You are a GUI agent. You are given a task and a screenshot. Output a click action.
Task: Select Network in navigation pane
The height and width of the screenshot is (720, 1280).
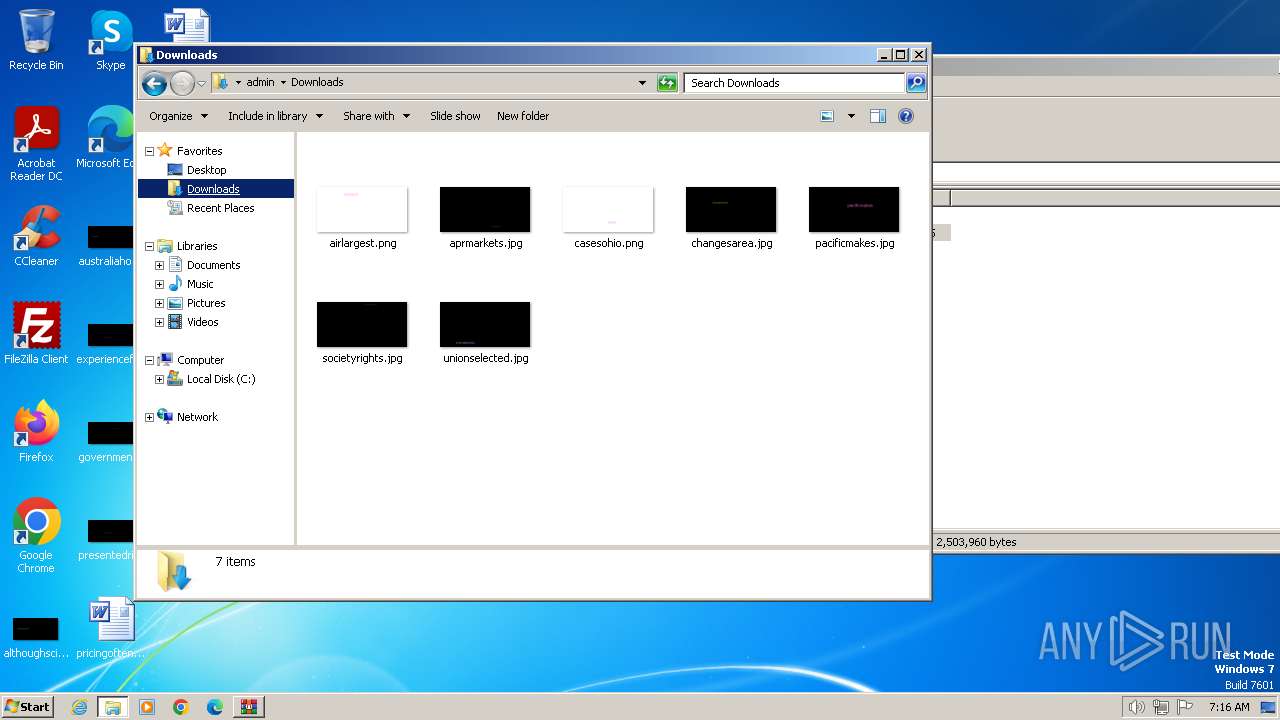[197, 417]
